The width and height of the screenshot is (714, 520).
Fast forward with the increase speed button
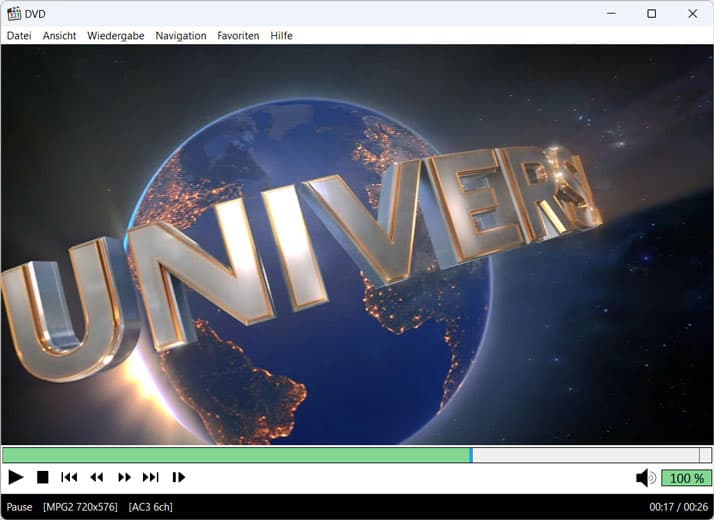tap(124, 477)
